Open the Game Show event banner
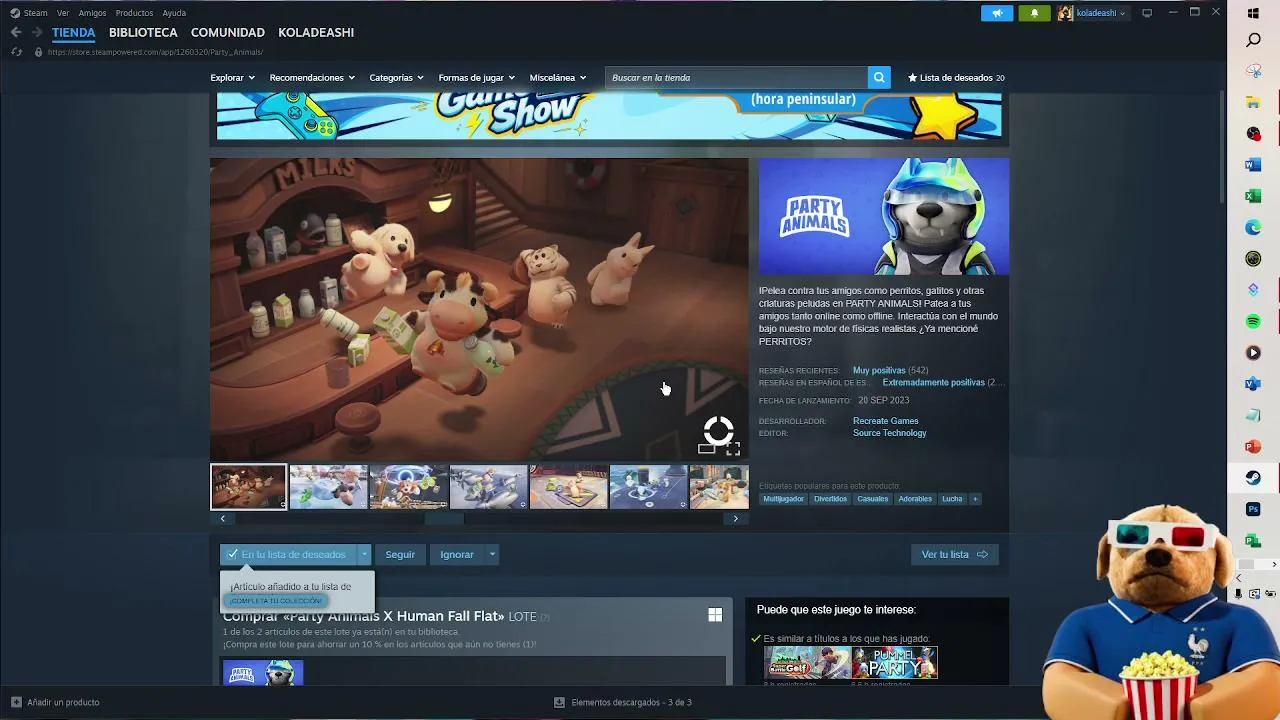1280x720 pixels. (609, 116)
